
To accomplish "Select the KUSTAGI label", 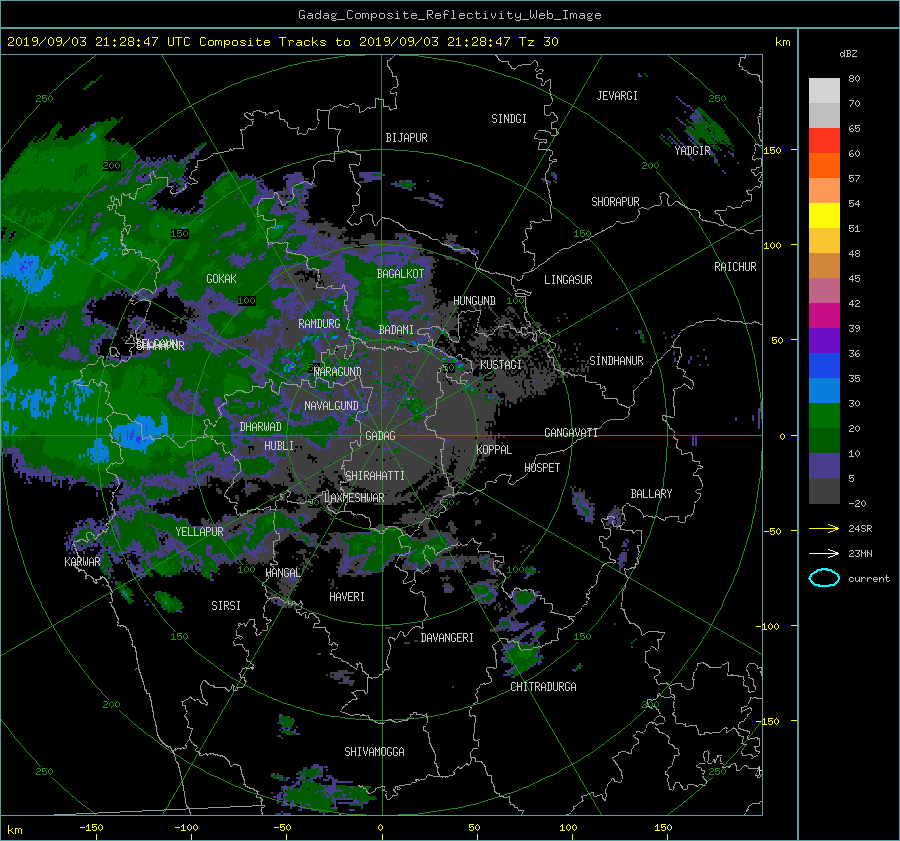I will (501, 365).
